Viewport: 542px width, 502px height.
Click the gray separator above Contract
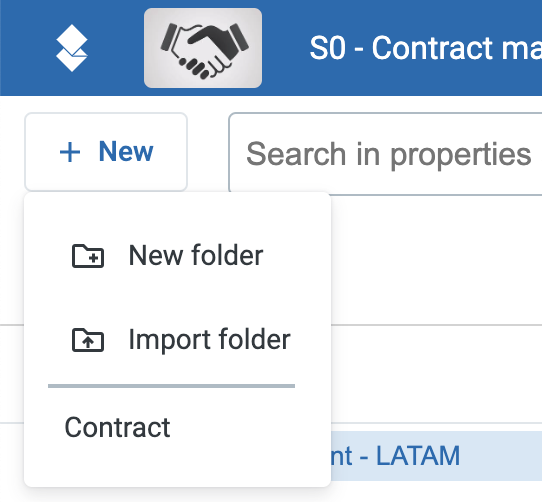click(x=171, y=386)
